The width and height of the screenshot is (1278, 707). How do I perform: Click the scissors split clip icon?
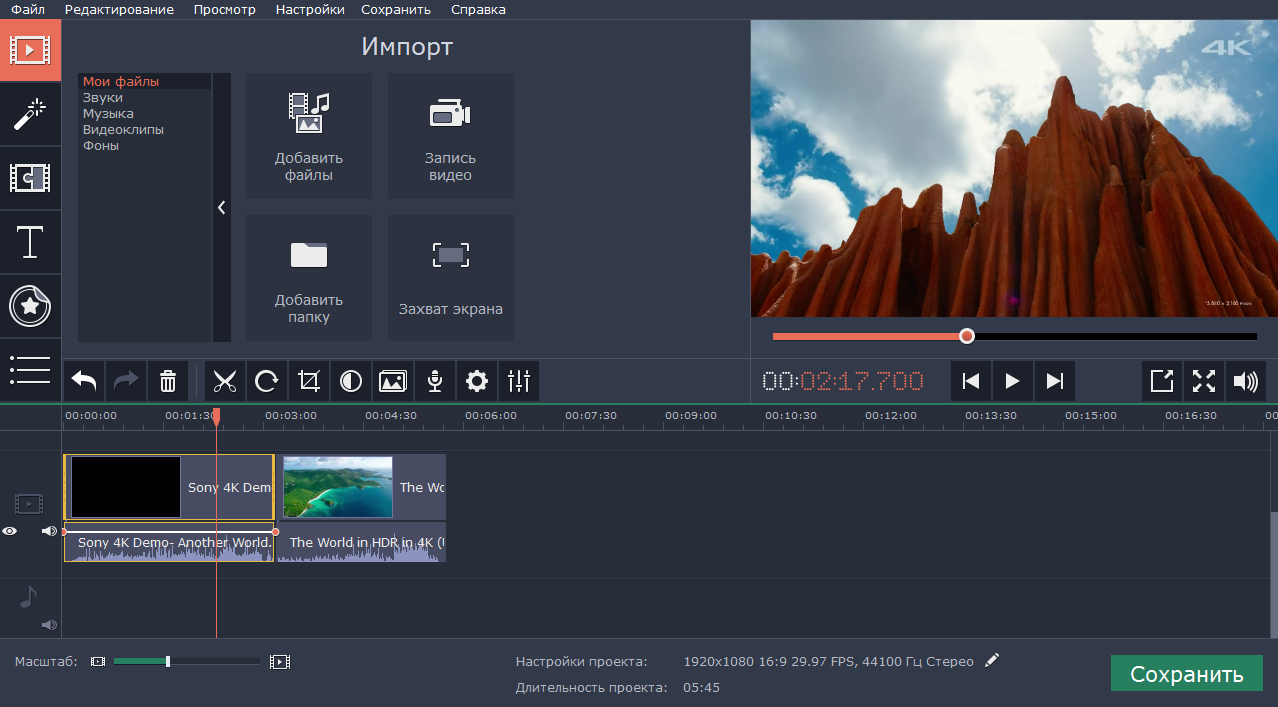(225, 381)
